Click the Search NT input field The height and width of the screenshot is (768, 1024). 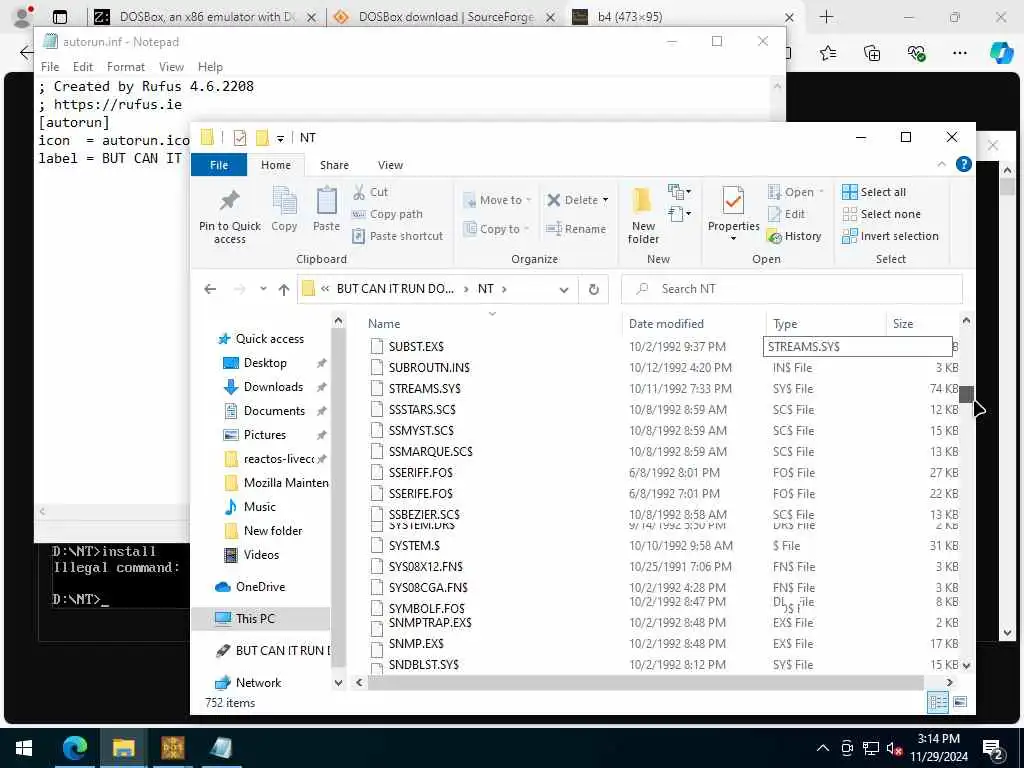tap(792, 289)
